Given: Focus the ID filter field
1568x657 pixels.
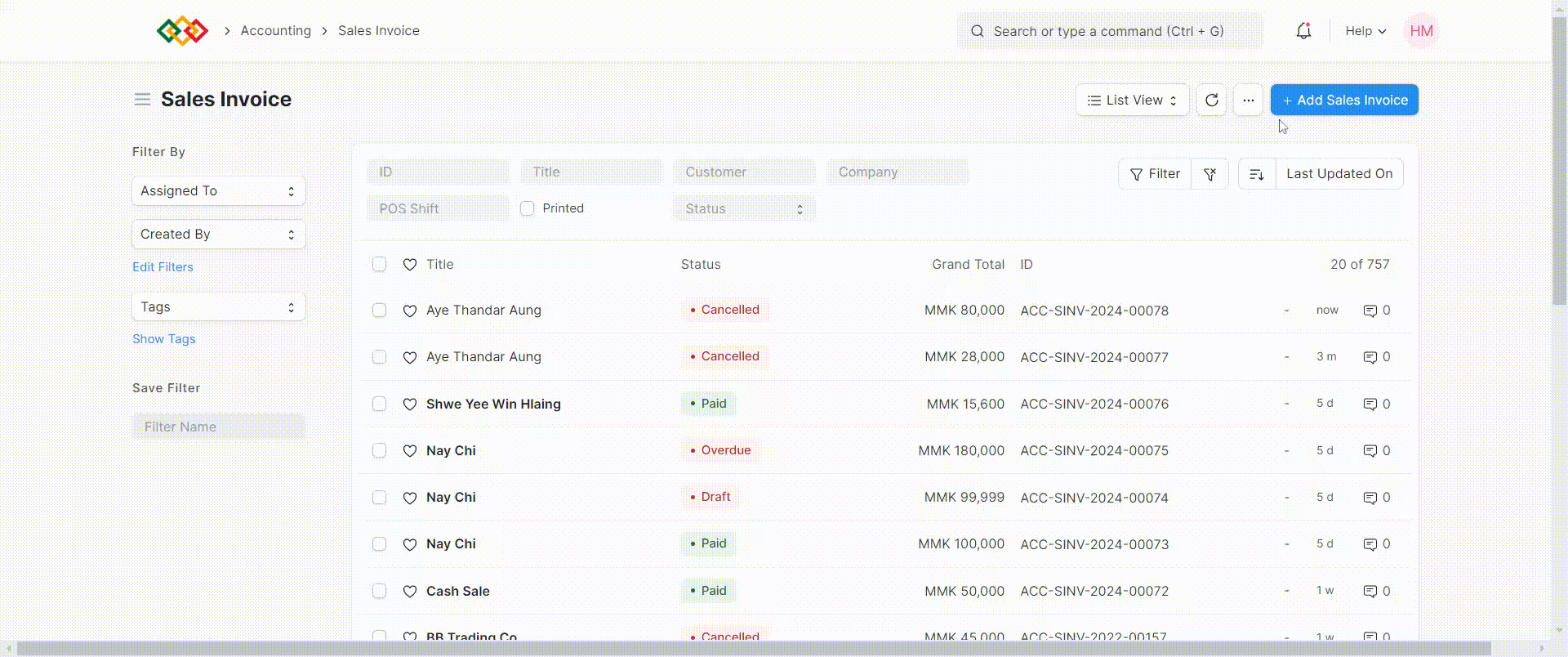Looking at the screenshot, I should pyautogui.click(x=438, y=172).
